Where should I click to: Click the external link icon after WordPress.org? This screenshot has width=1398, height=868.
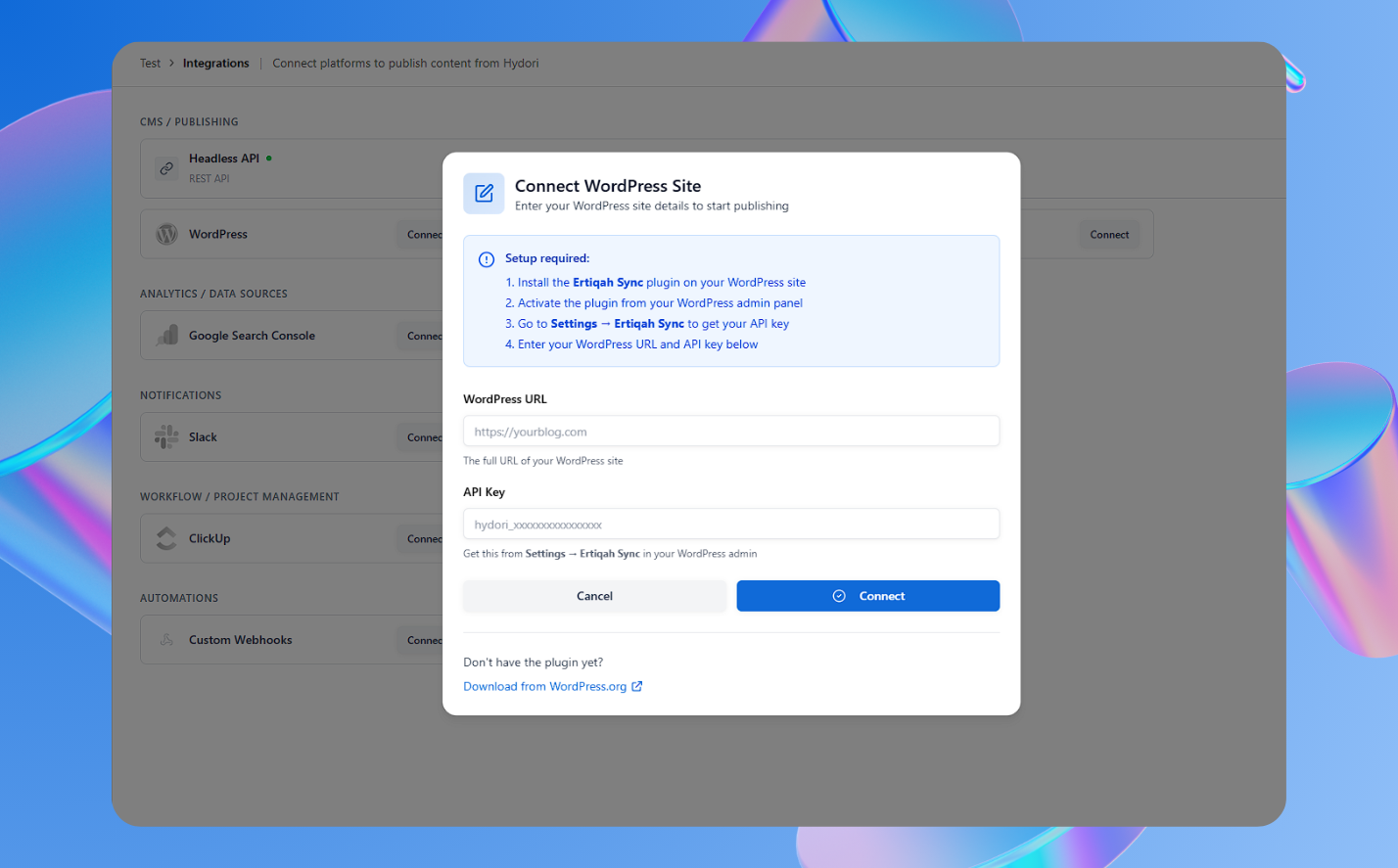(x=636, y=686)
